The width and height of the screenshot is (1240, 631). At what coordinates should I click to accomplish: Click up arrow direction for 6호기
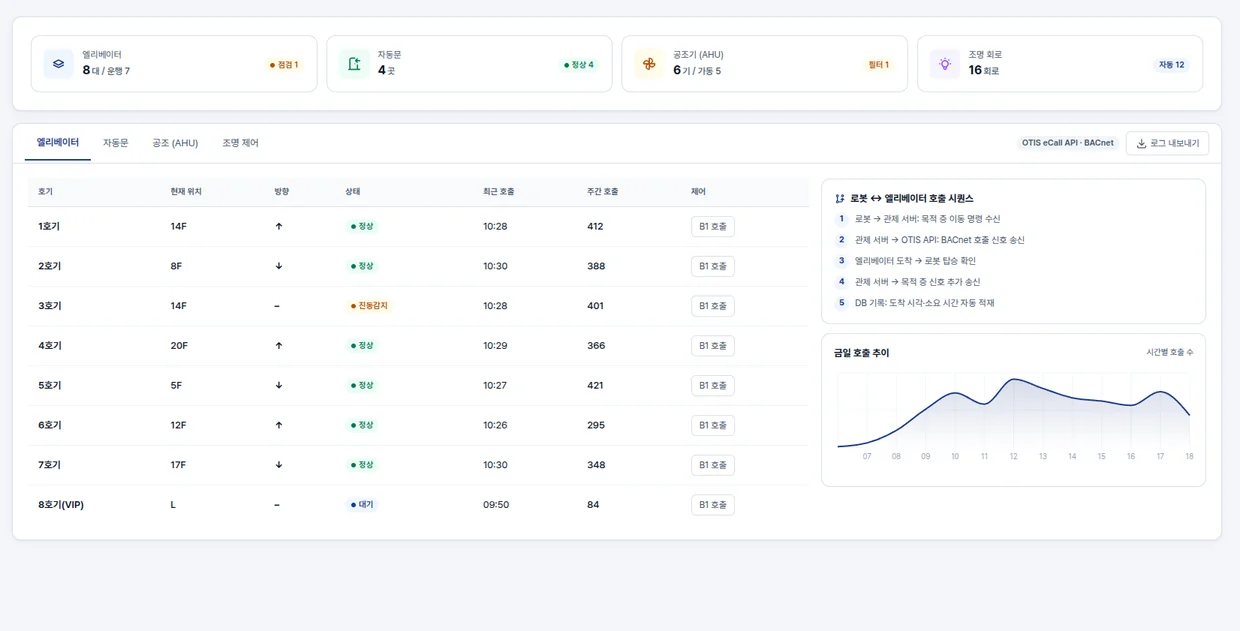point(278,425)
